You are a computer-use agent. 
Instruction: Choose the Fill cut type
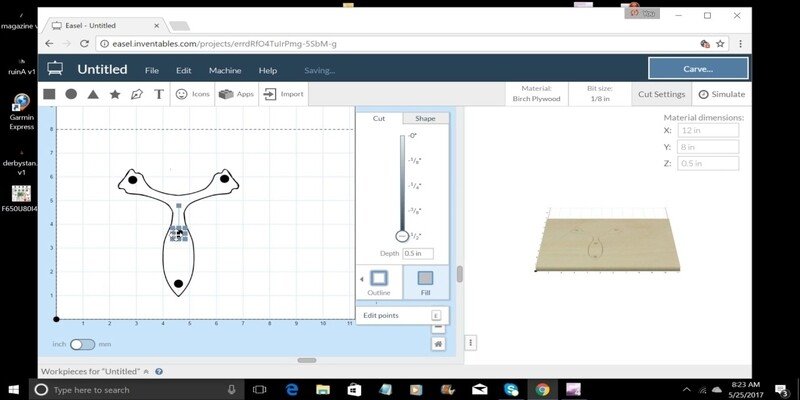point(426,282)
